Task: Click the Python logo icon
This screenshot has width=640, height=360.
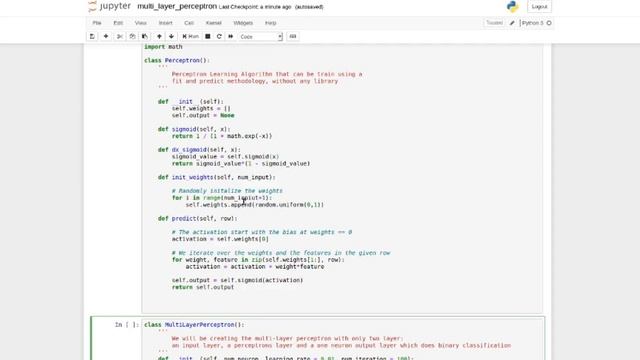Action: [512, 7]
